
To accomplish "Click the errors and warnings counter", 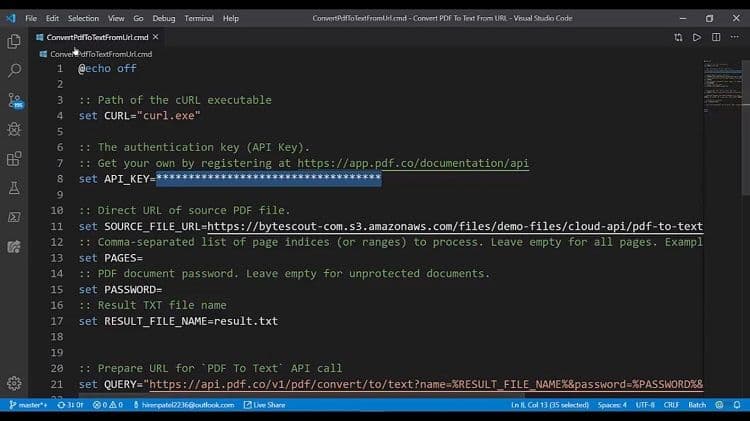I will (x=107, y=405).
